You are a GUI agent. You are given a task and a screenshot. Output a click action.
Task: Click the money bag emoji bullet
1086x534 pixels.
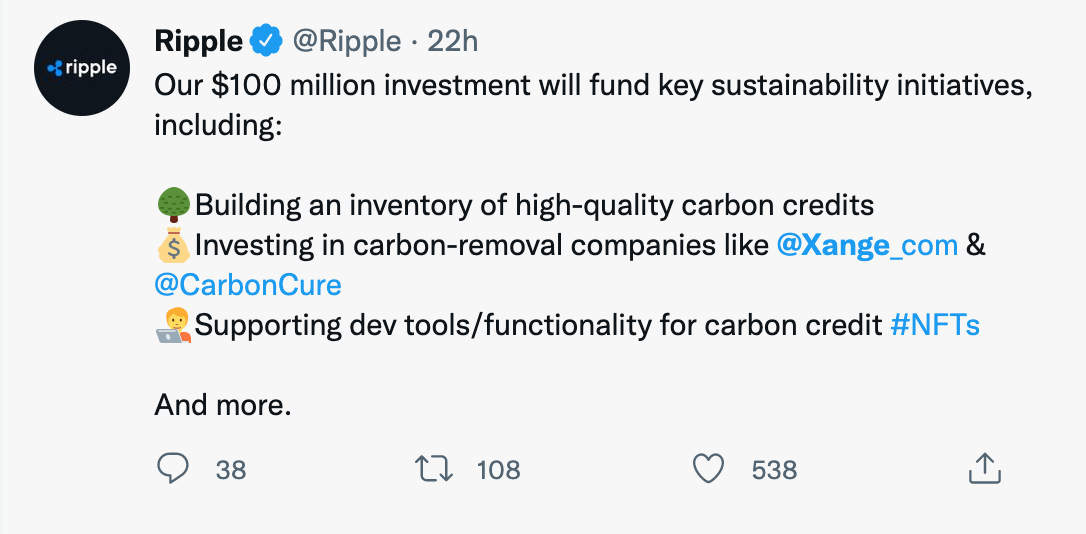[174, 245]
